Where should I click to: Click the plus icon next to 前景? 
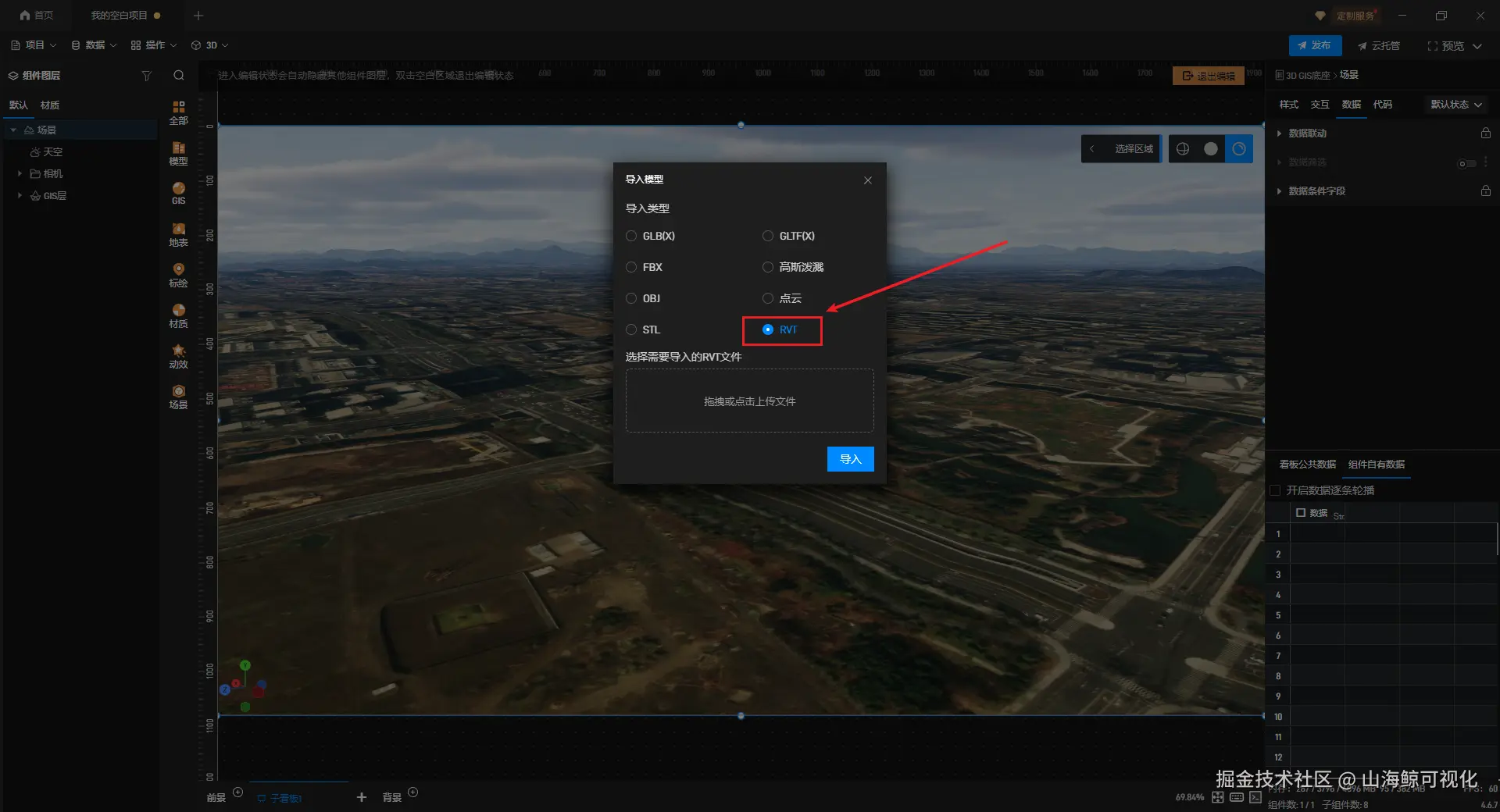[x=238, y=792]
